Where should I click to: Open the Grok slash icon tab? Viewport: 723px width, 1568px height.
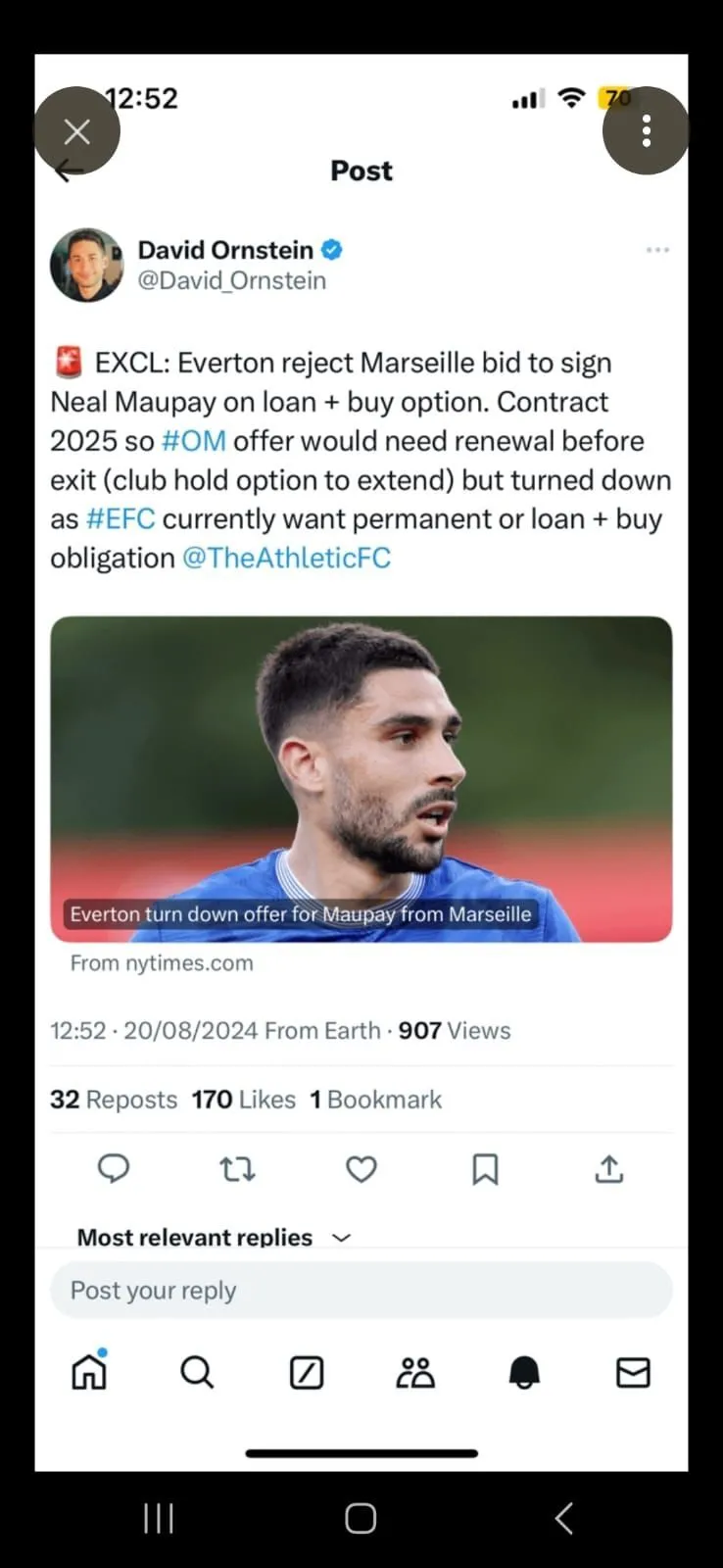(x=307, y=1372)
